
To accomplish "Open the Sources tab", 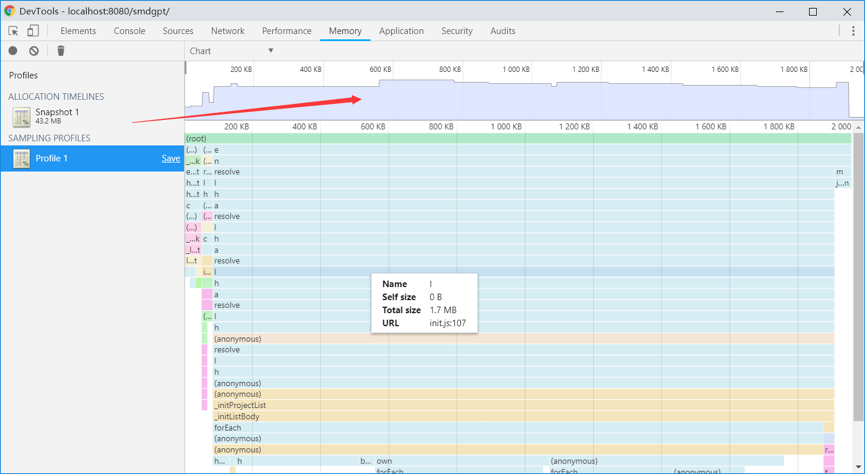I will point(178,31).
